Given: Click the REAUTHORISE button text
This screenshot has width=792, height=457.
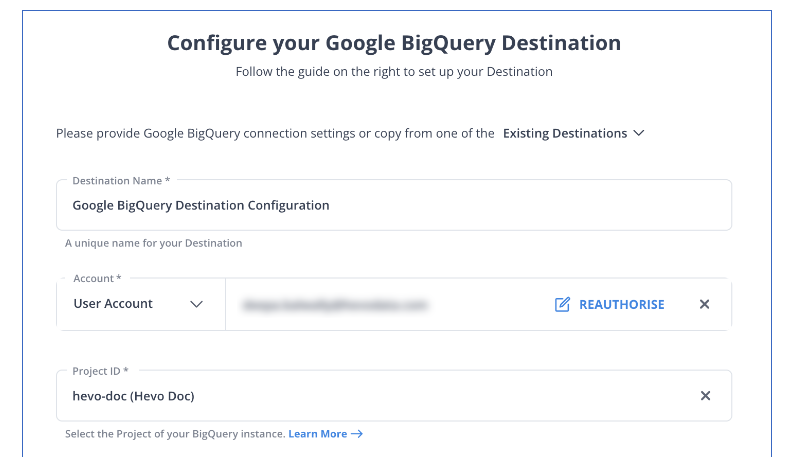Looking at the screenshot, I should (621, 304).
